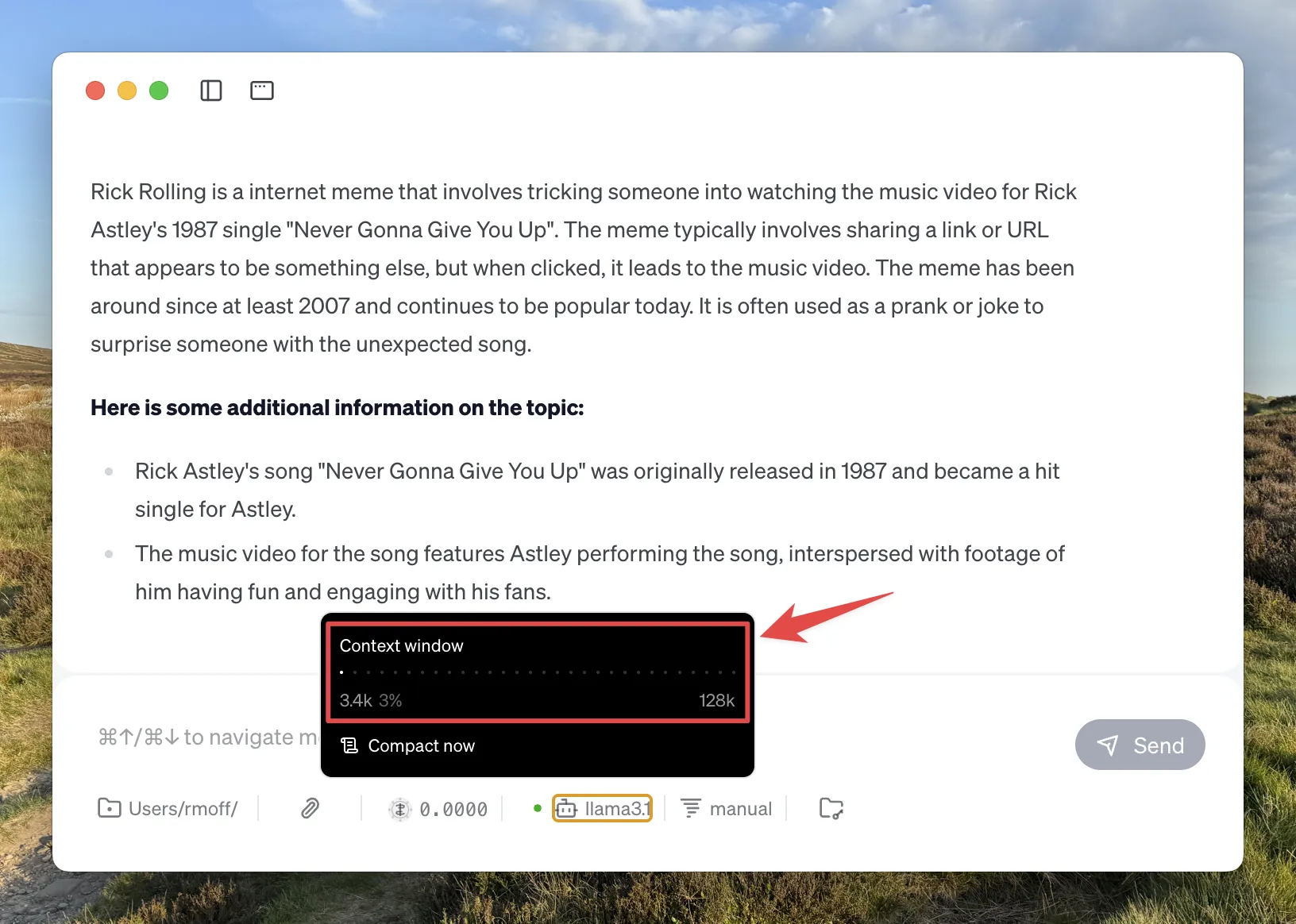The image size is (1296, 924).
Task: Click the green status dot beside the model
Action: tap(538, 809)
